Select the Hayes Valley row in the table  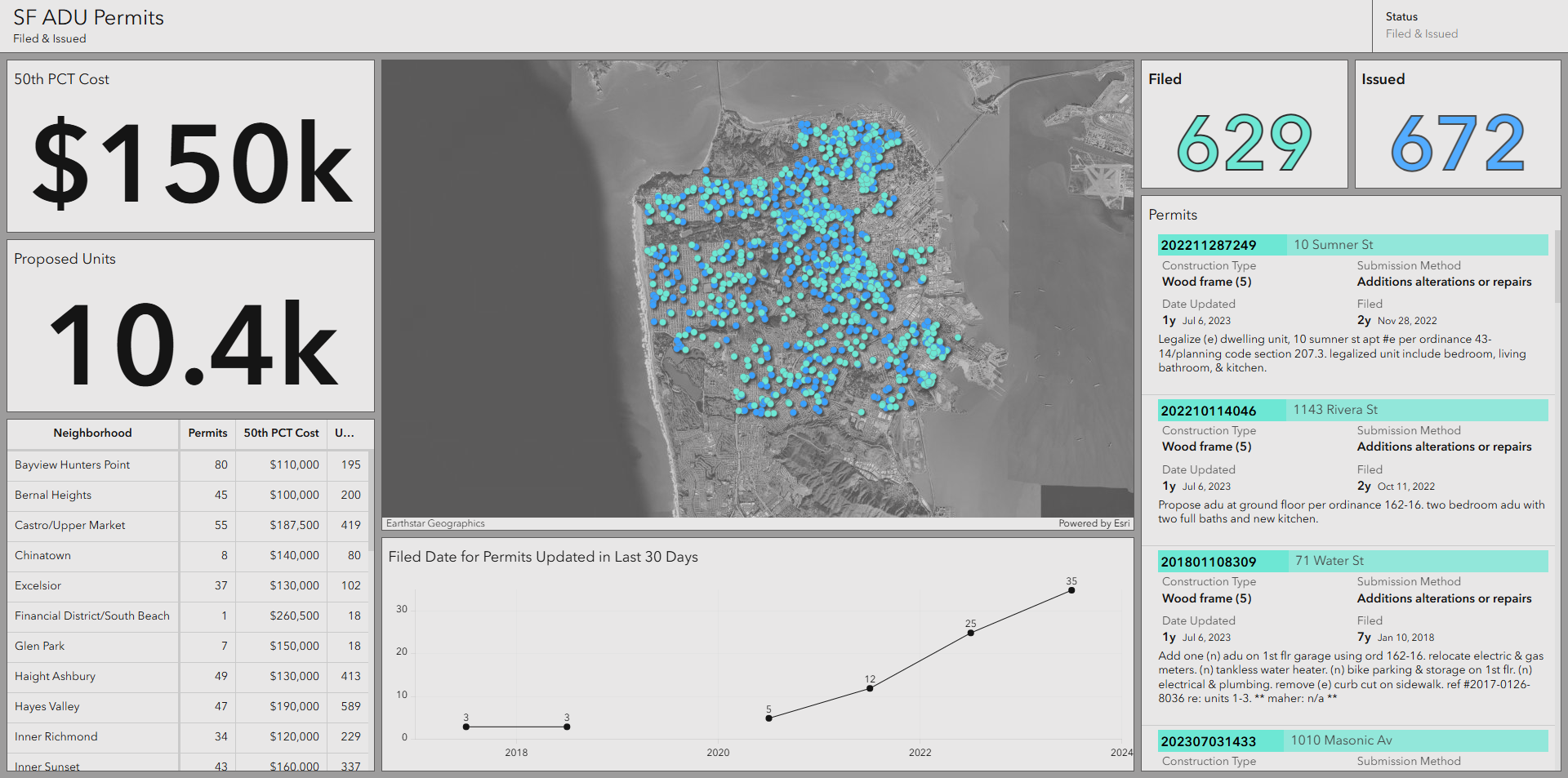pos(92,707)
